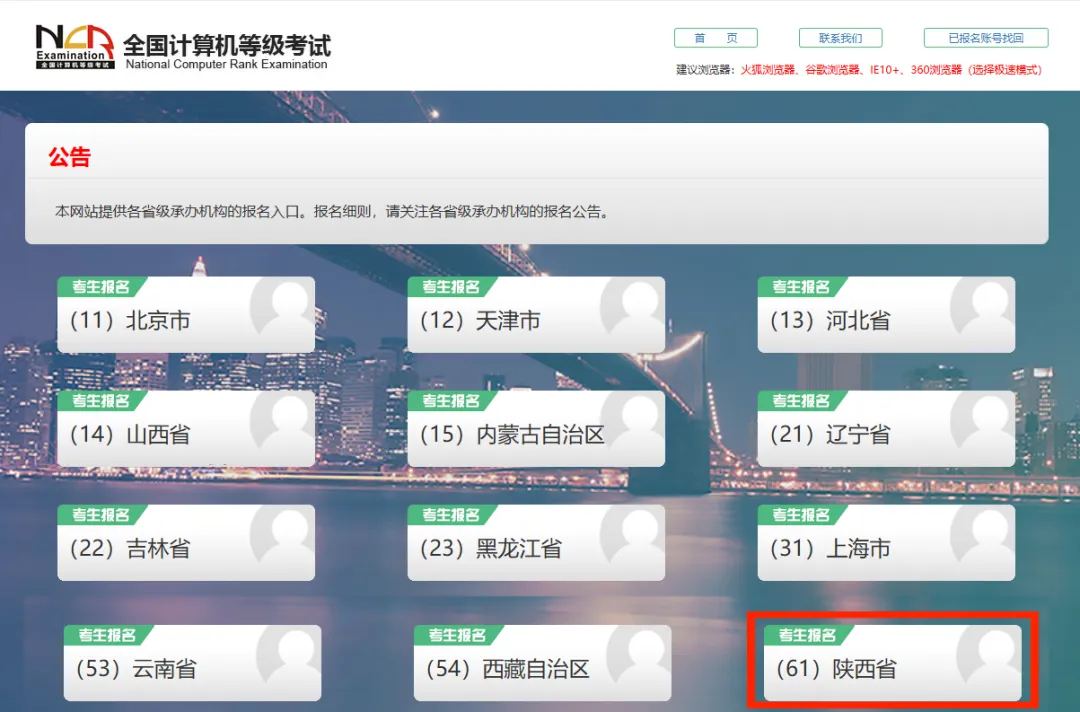
Task: Click 考生报名 ribbon on Inner Mongolia card
Action: point(453,401)
